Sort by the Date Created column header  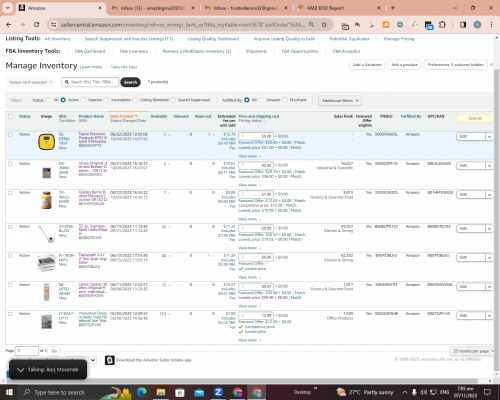click(x=124, y=116)
